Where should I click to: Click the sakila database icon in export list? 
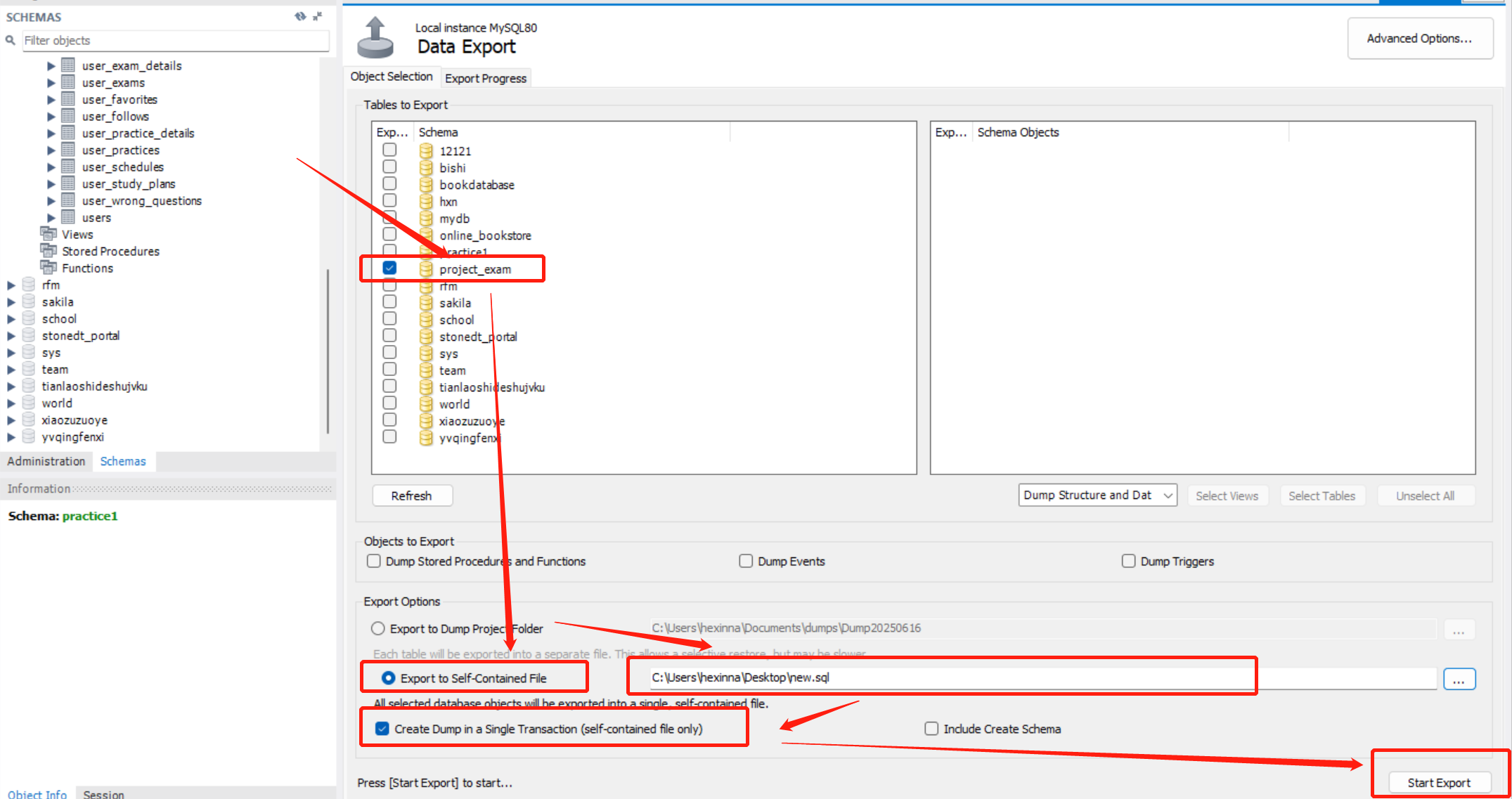coord(426,302)
